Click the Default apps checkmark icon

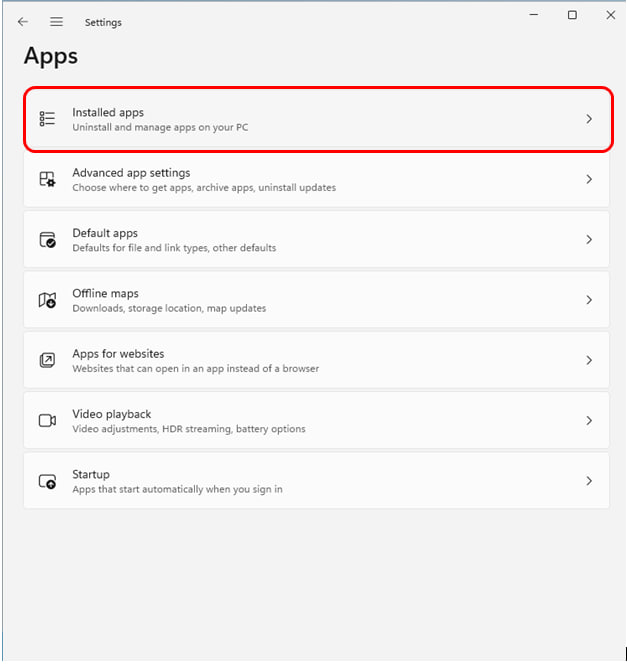point(47,240)
